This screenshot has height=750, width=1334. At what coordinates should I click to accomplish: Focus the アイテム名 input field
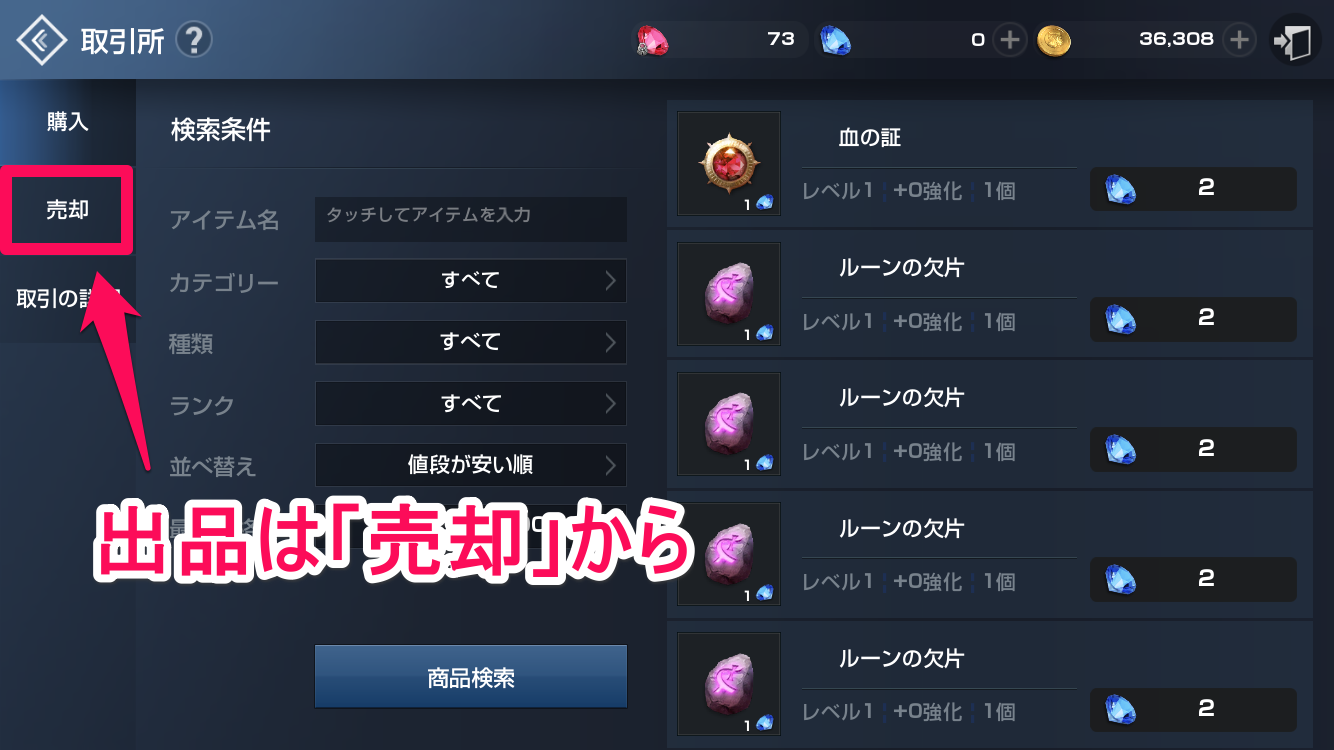pyautogui.click(x=471, y=219)
